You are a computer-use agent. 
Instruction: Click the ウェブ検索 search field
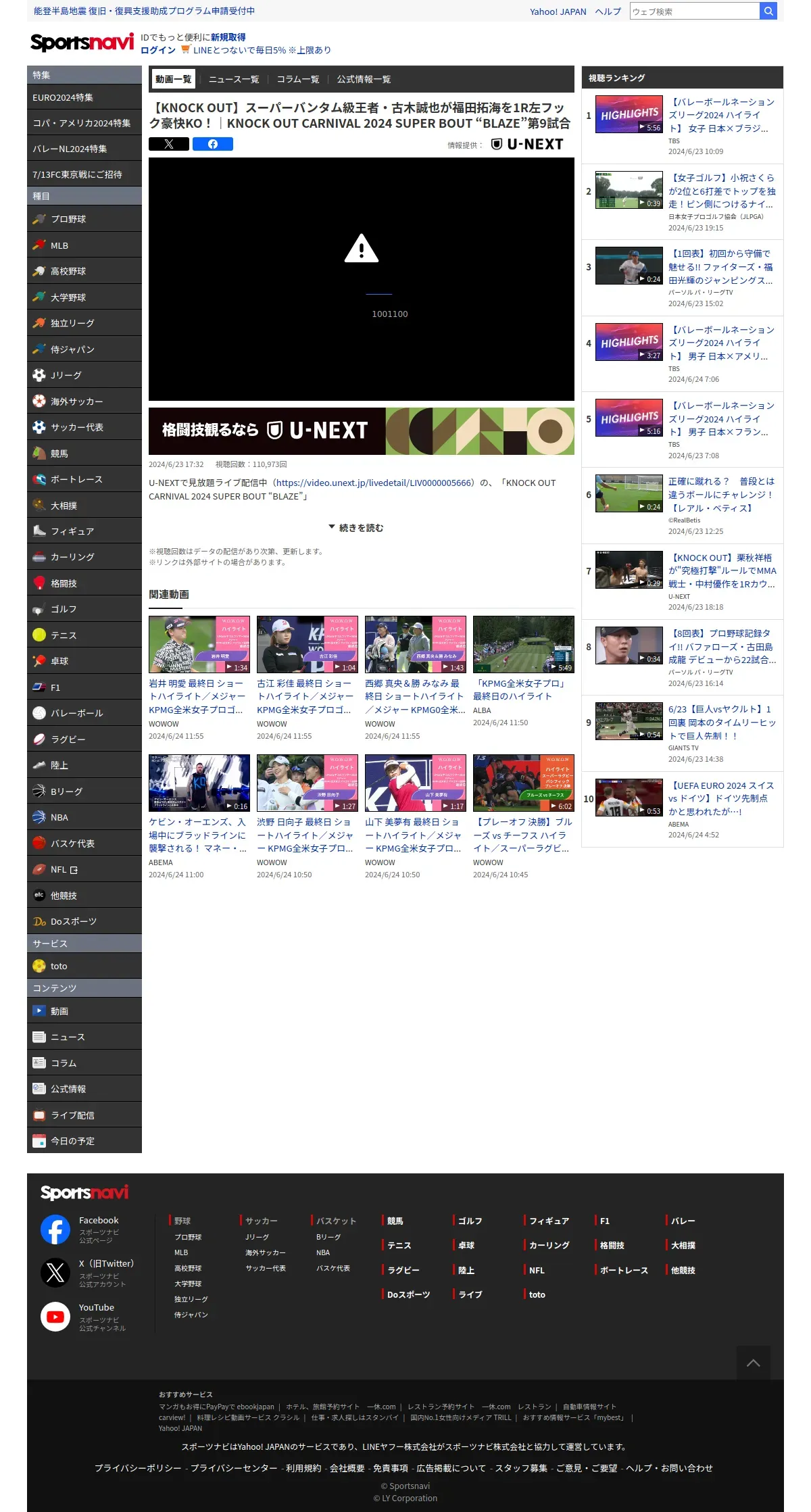coord(695,11)
